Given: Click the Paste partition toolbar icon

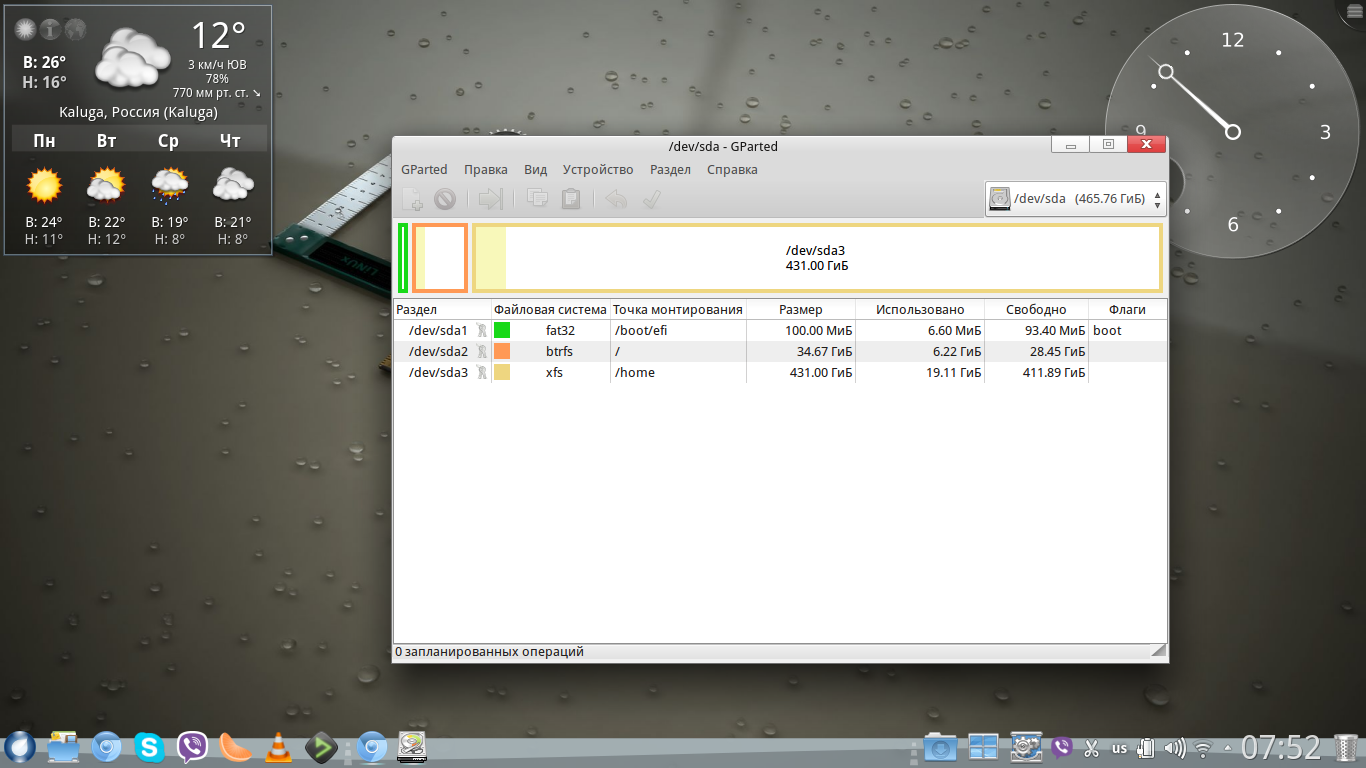Looking at the screenshot, I should pyautogui.click(x=571, y=199).
